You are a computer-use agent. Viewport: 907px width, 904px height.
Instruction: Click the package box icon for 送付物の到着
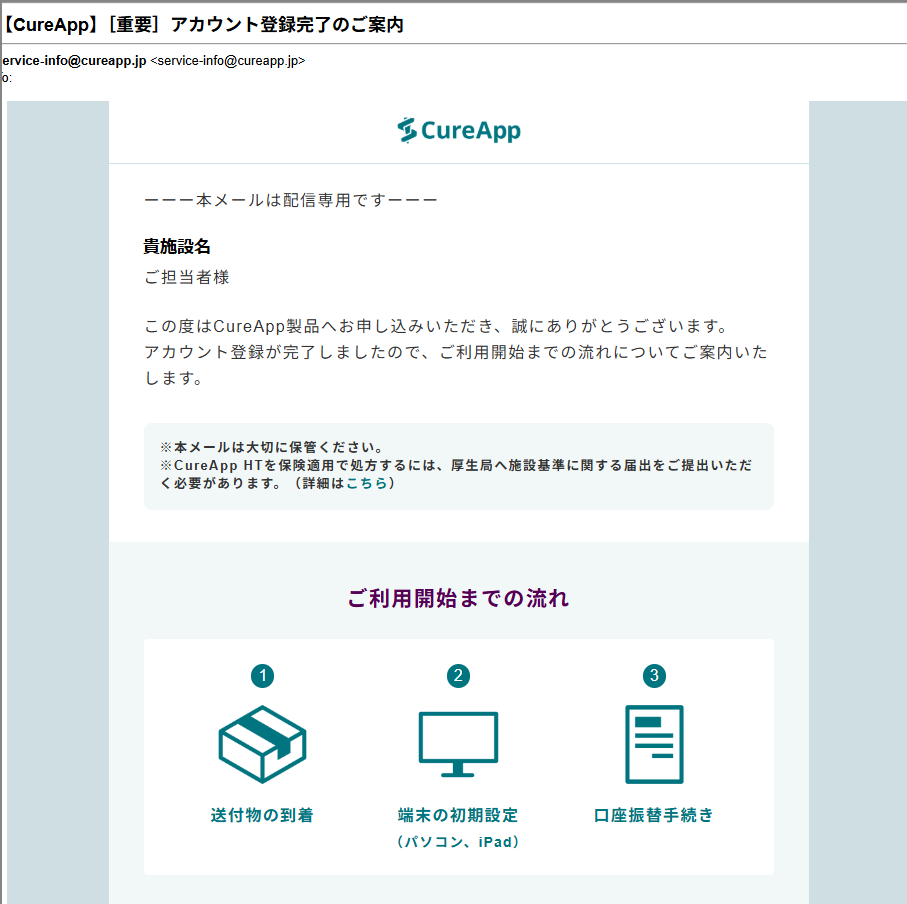(x=262, y=744)
